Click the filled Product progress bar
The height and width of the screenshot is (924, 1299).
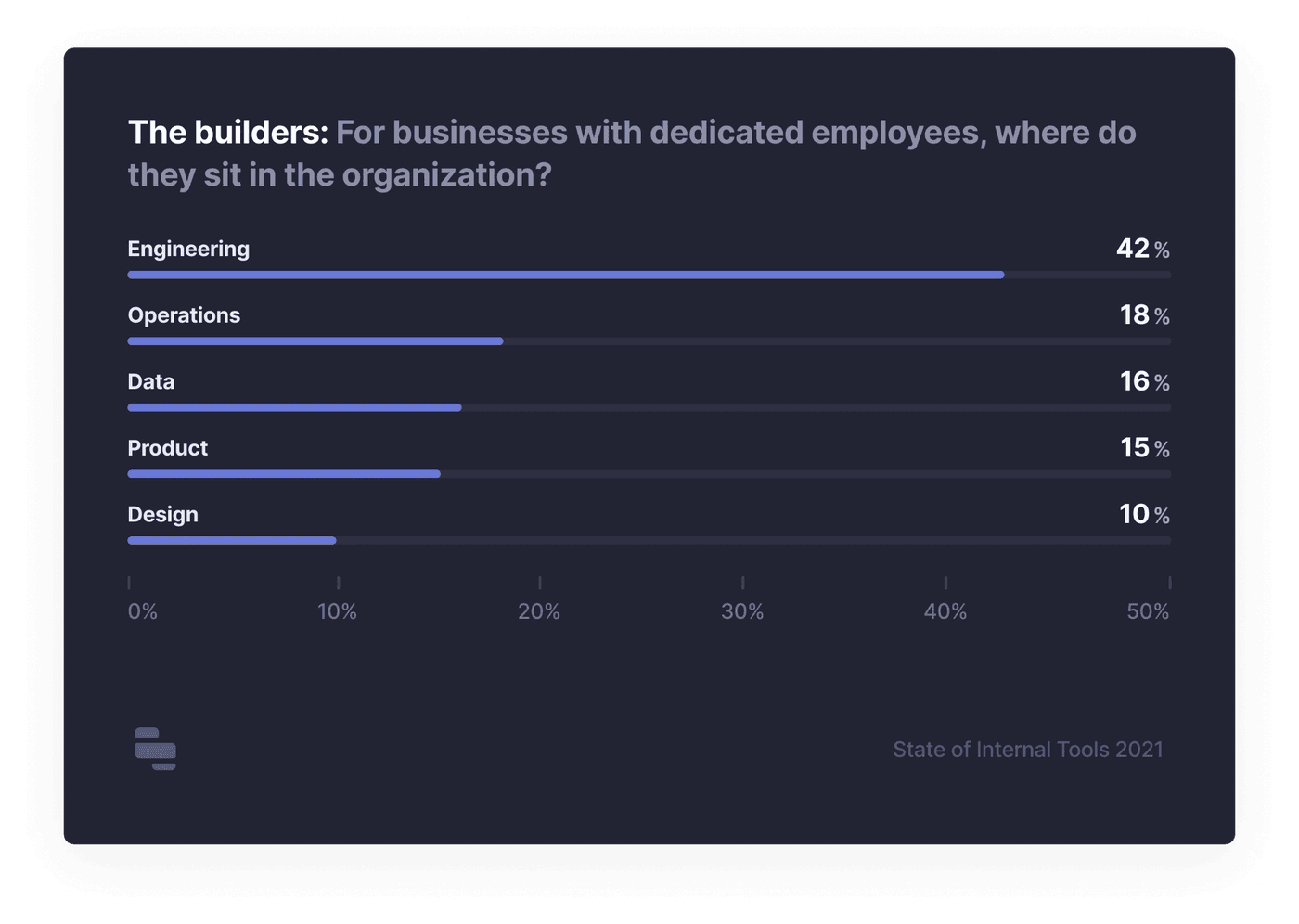[x=284, y=474]
